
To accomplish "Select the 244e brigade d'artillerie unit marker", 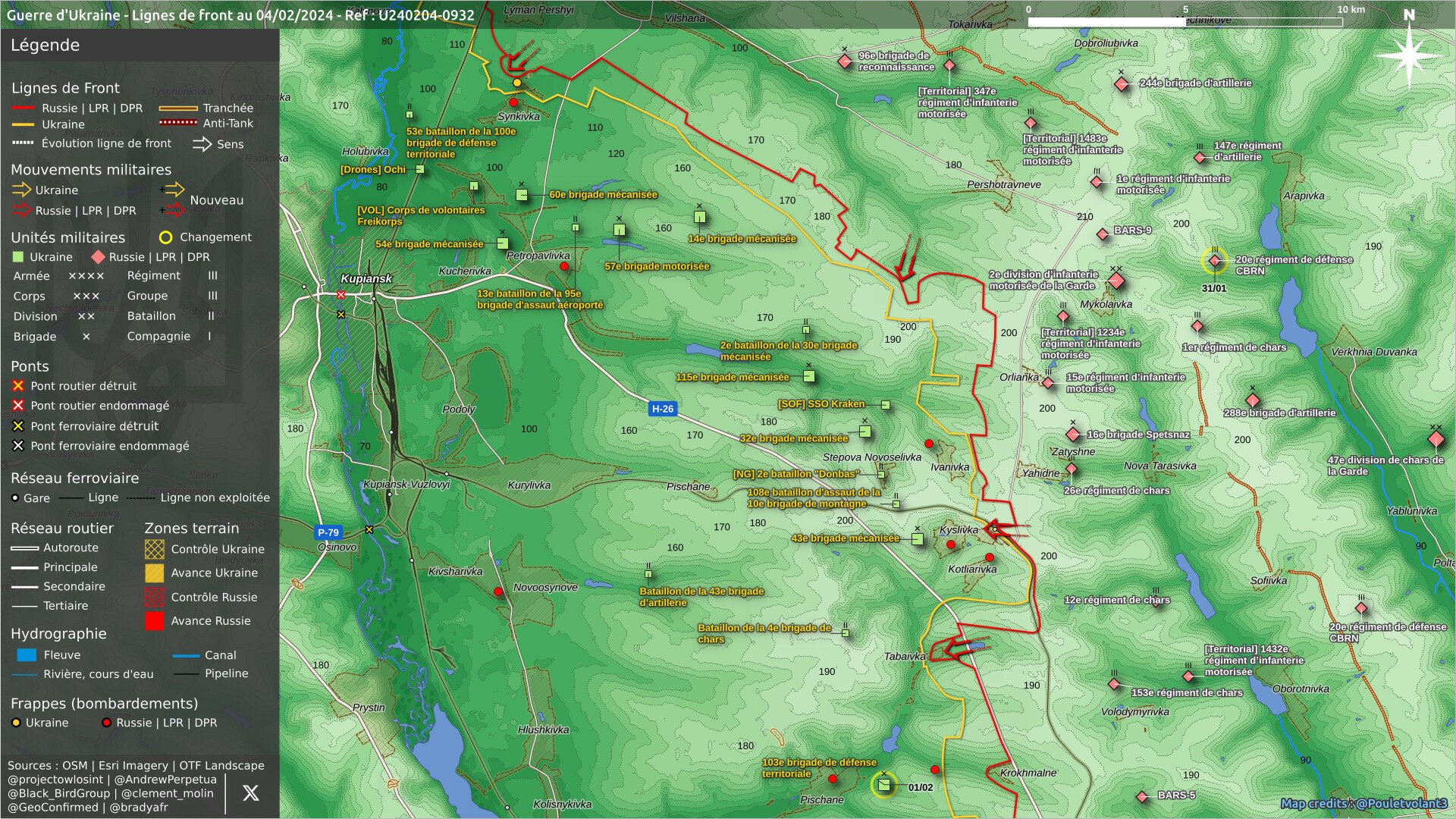I will tap(1122, 83).
